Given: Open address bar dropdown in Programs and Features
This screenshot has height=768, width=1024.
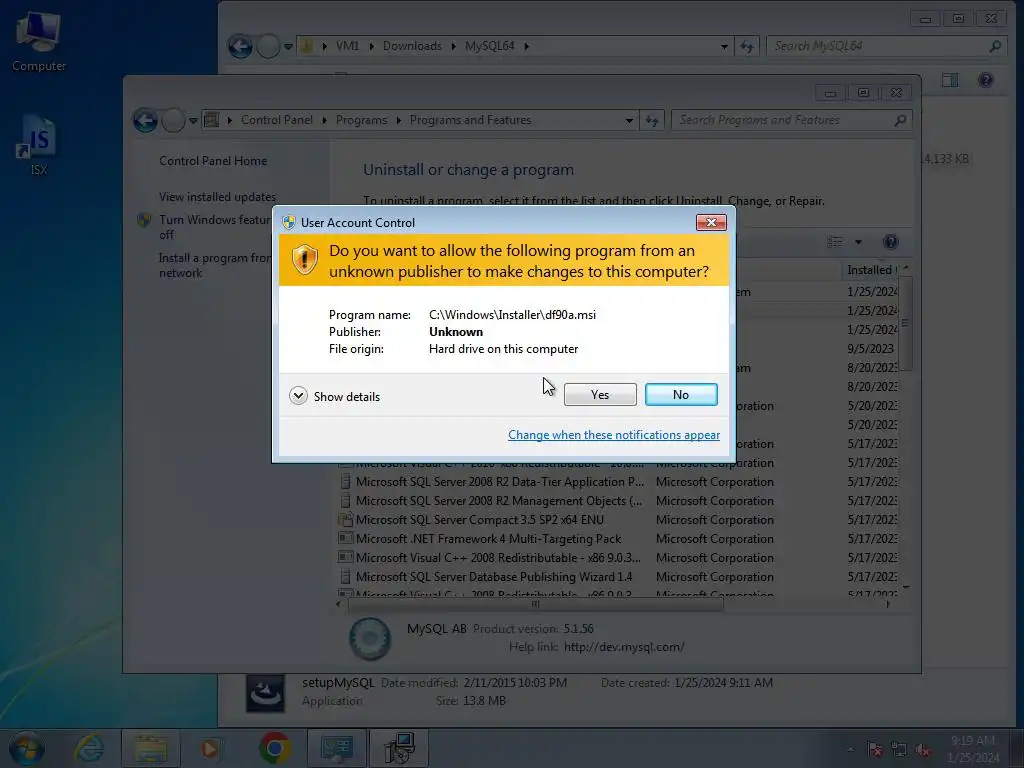Looking at the screenshot, I should (628, 120).
